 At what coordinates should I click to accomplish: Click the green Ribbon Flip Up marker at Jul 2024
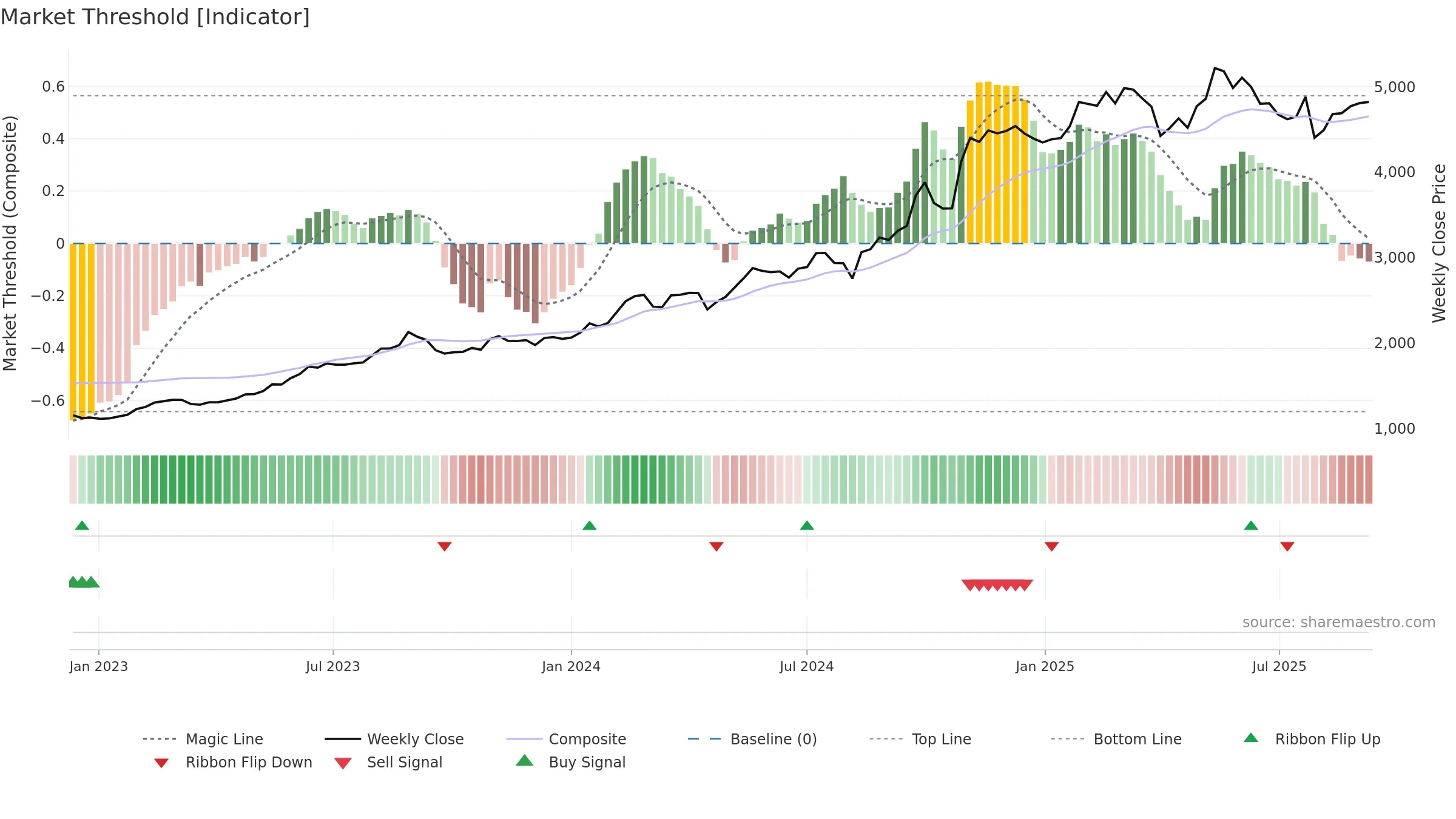click(807, 525)
